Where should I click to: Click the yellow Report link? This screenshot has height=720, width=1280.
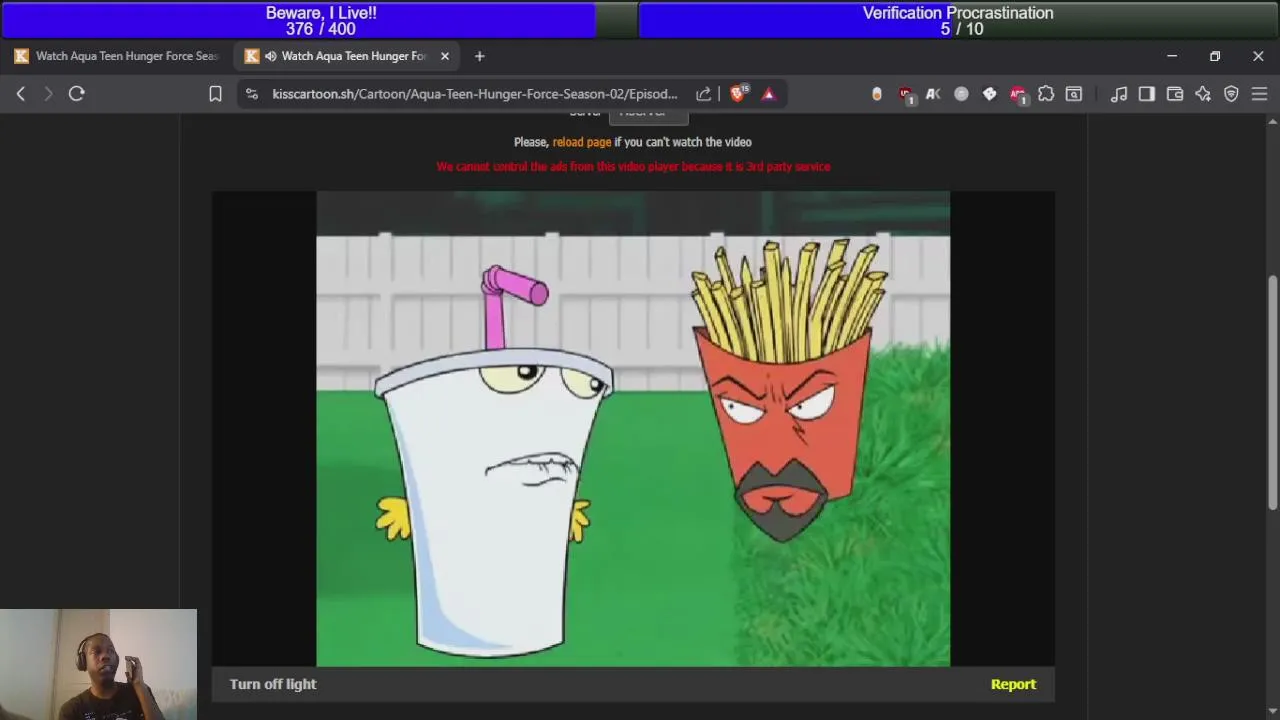(x=1013, y=684)
